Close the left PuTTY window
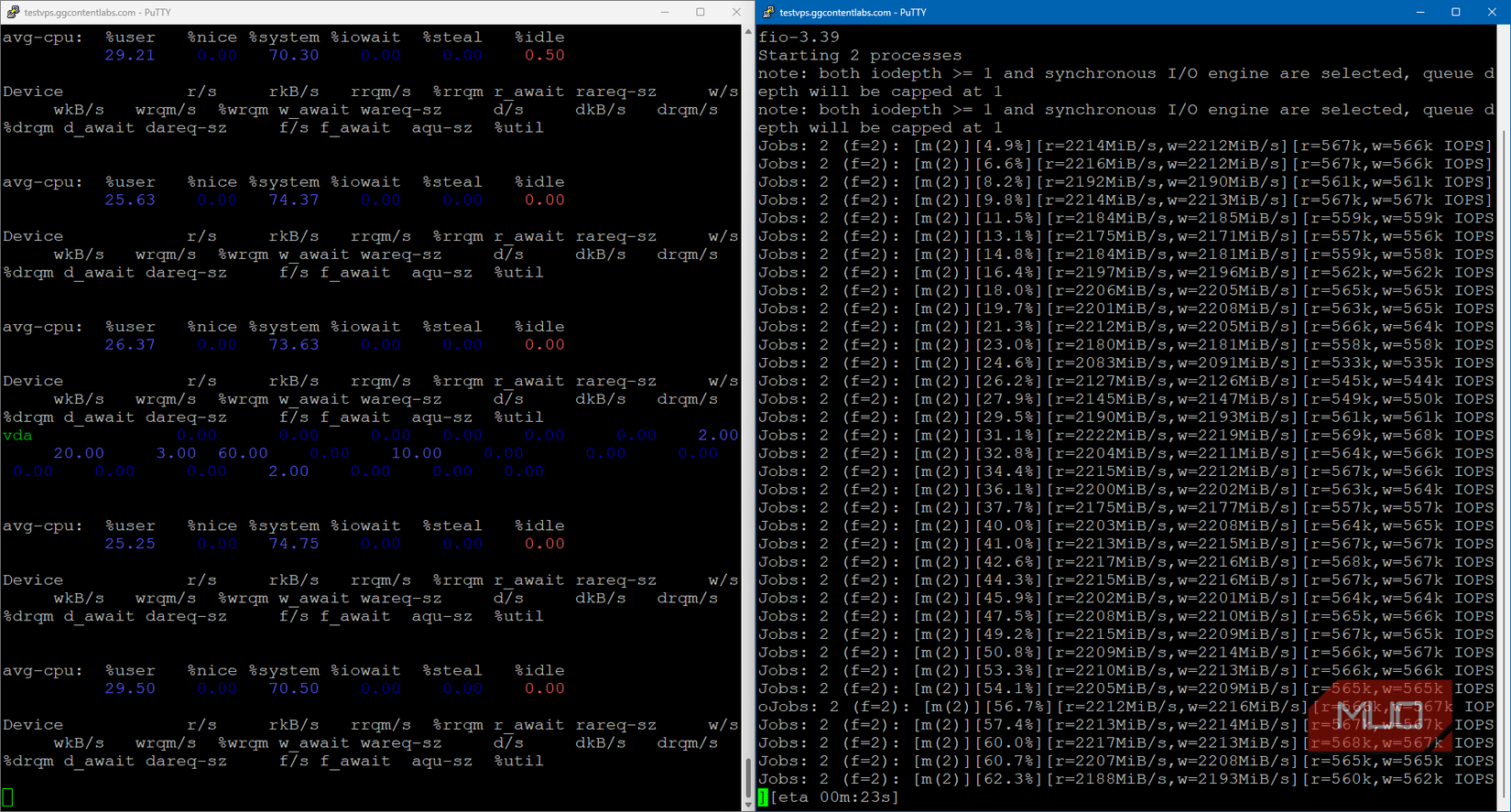1511x812 pixels. (736, 12)
